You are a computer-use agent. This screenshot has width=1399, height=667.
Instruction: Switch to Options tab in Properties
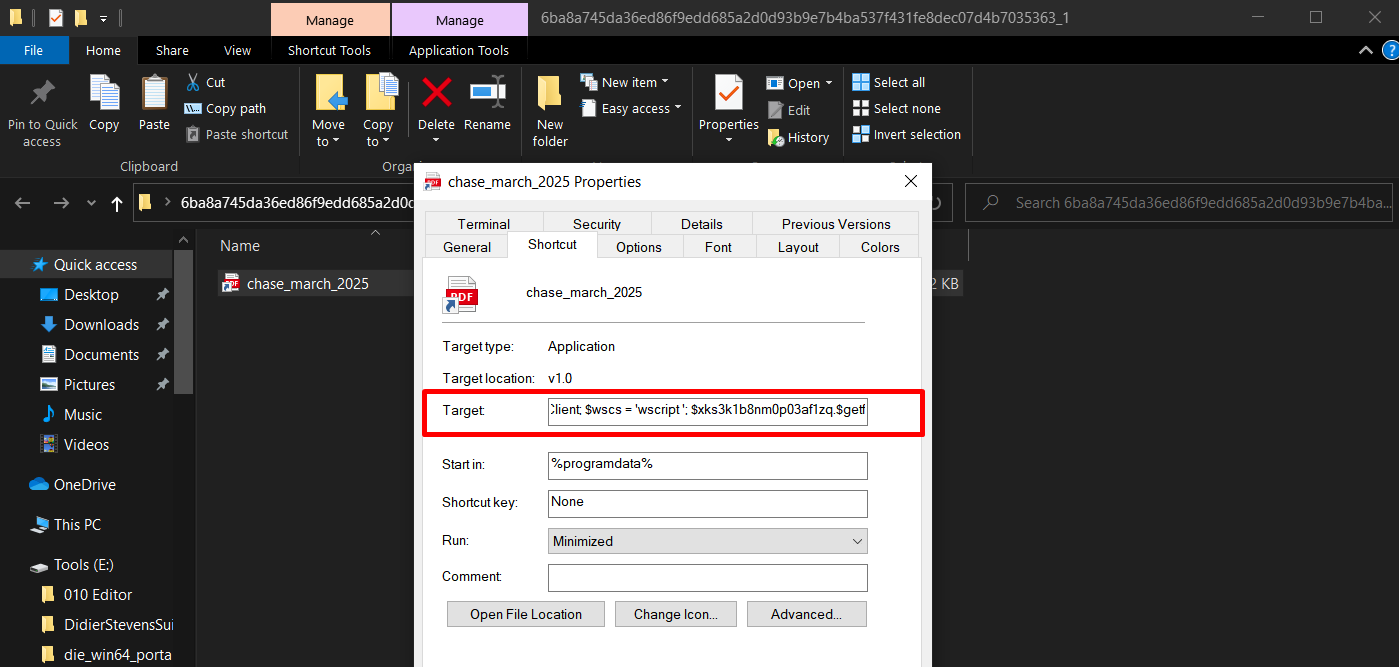(639, 247)
